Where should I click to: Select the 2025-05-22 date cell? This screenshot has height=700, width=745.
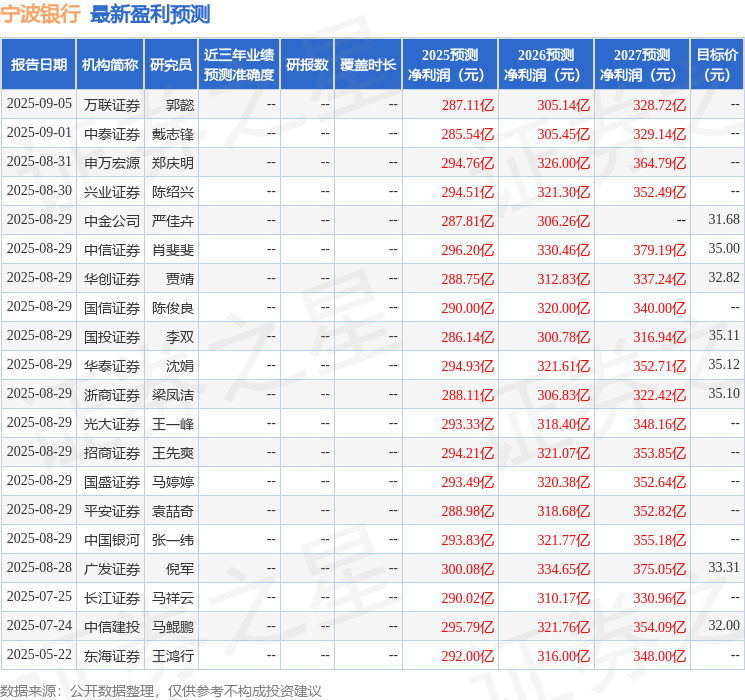click(x=39, y=654)
